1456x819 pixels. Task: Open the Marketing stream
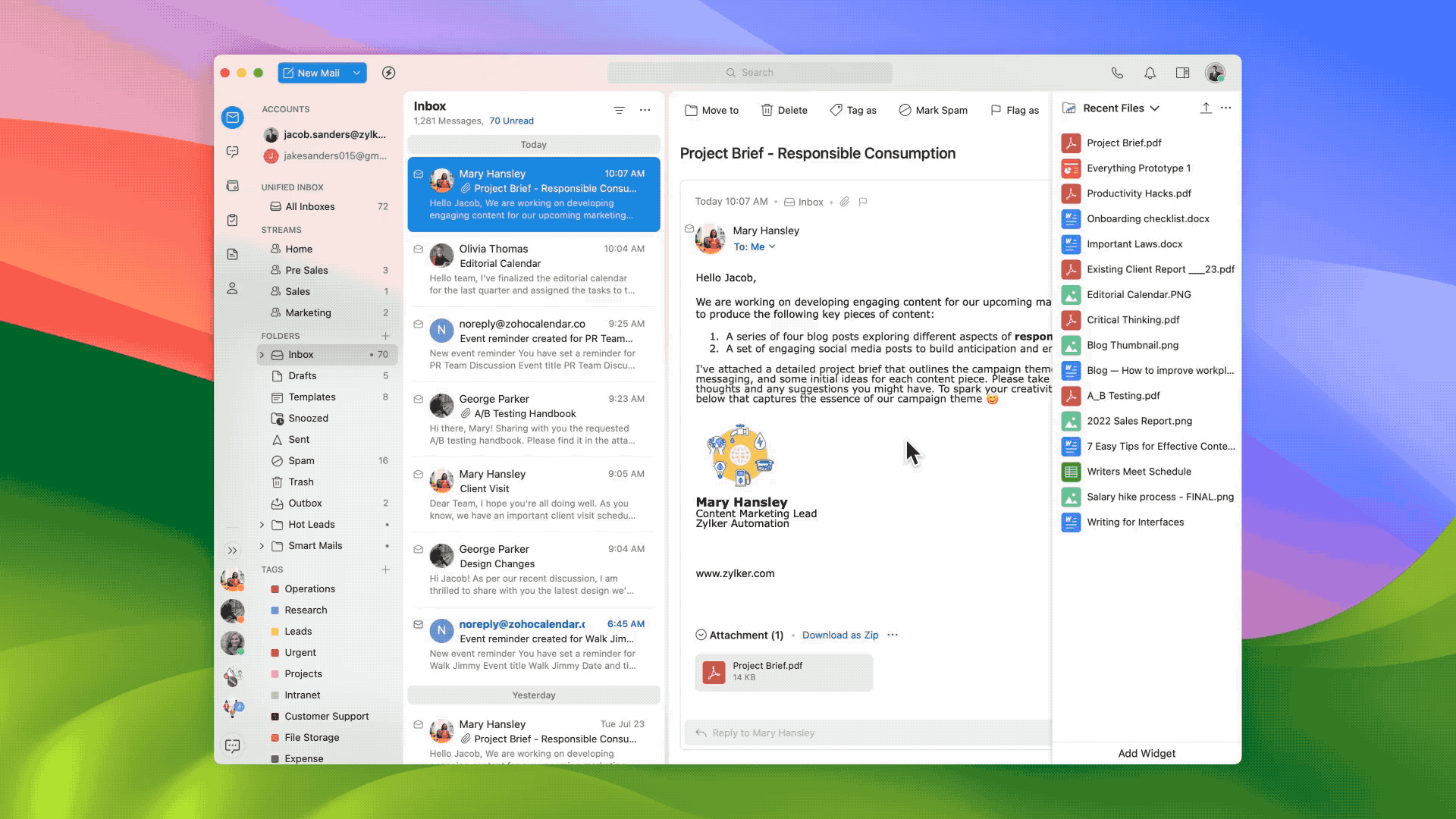click(x=308, y=312)
